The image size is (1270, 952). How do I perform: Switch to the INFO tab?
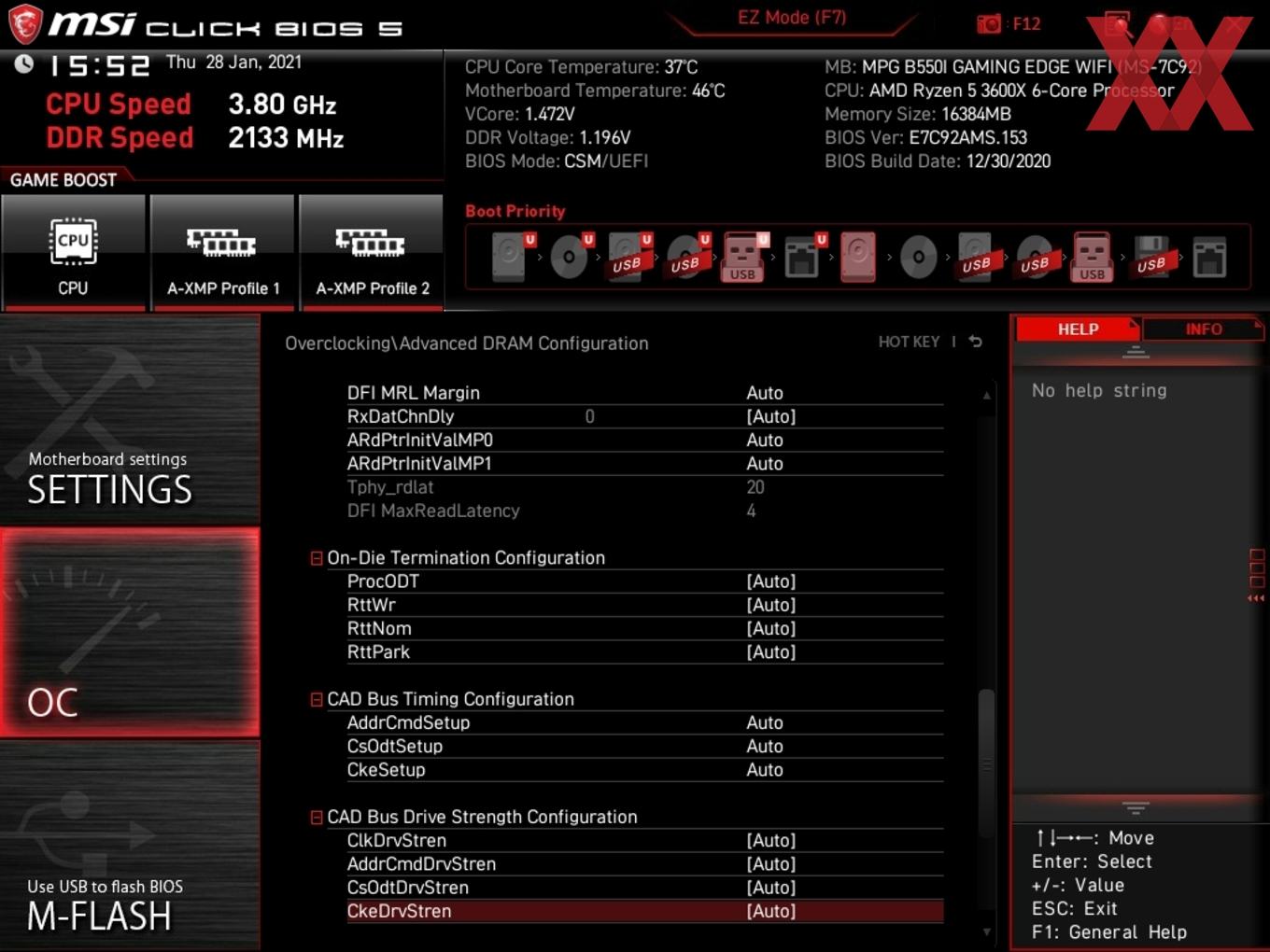point(1203,329)
